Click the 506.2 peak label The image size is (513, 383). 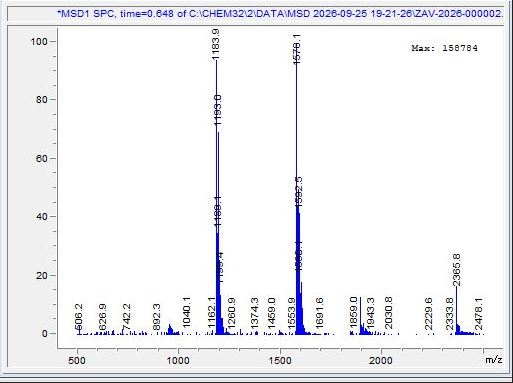[79, 317]
